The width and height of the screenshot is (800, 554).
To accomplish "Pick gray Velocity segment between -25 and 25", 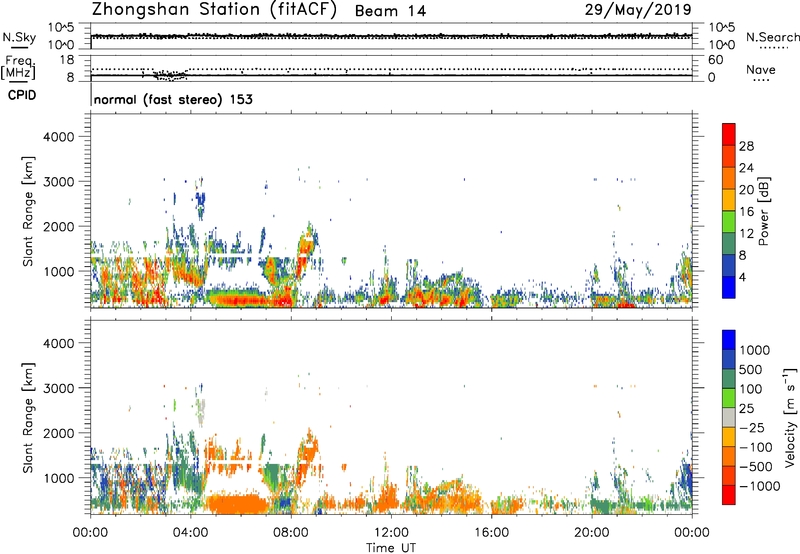I will pyautogui.click(x=729, y=417).
